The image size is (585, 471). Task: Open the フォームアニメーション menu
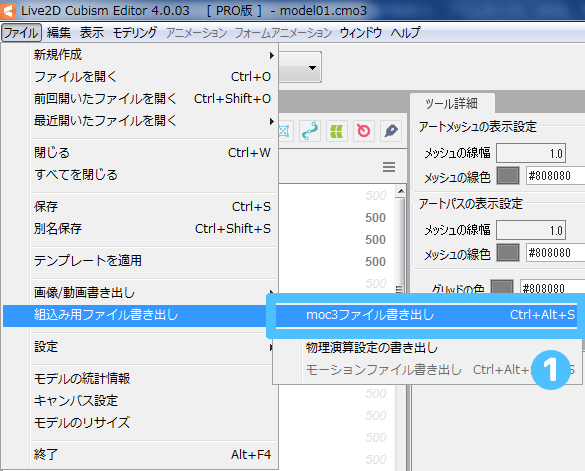pyautogui.click(x=283, y=33)
